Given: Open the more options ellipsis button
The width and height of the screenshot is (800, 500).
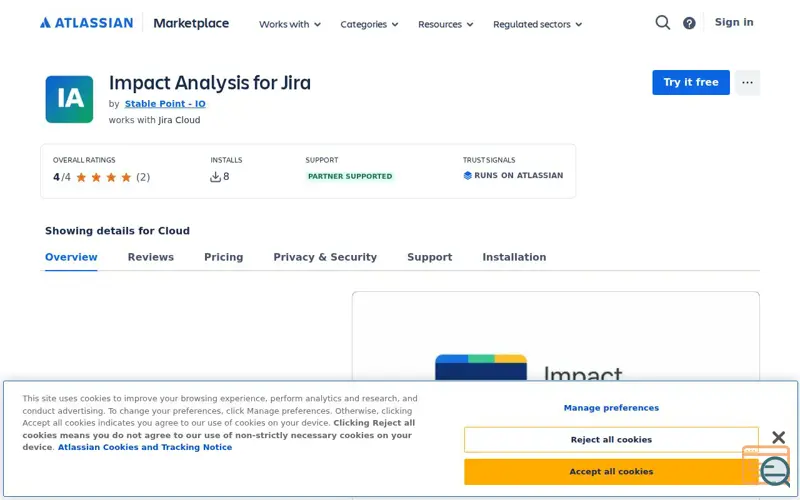Looking at the screenshot, I should [x=747, y=83].
